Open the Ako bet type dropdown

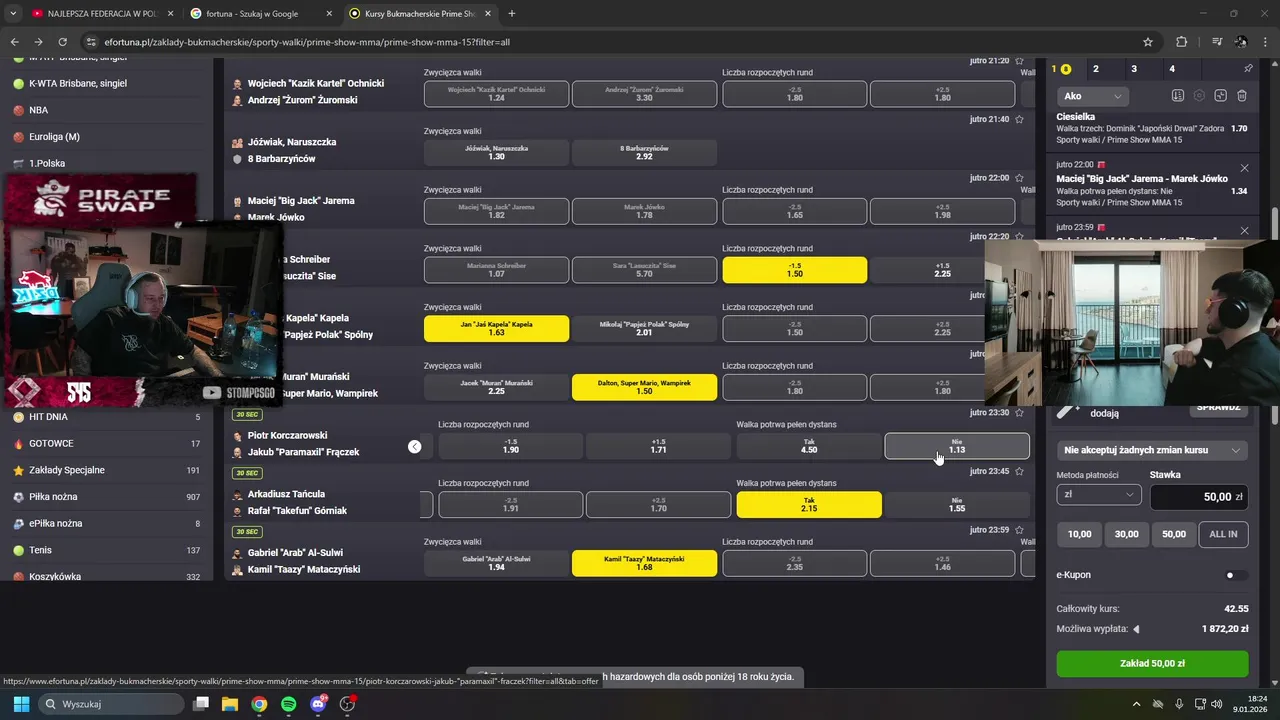pyautogui.click(x=1093, y=96)
